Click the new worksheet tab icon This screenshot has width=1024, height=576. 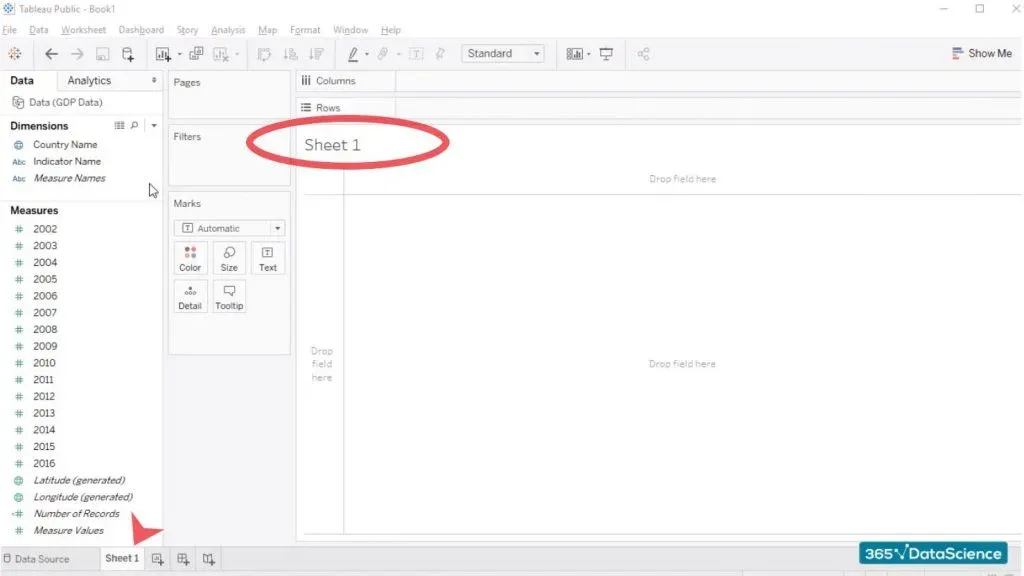(x=158, y=559)
